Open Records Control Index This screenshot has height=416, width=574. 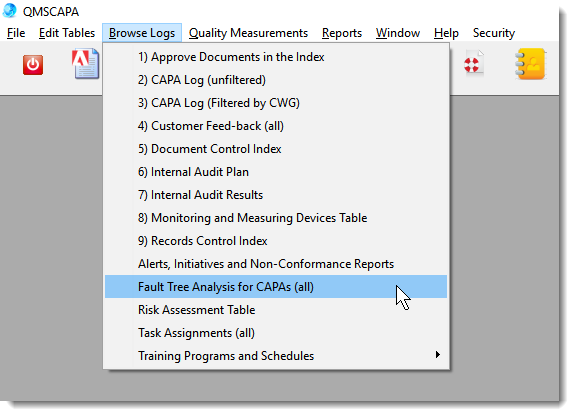[276, 241]
